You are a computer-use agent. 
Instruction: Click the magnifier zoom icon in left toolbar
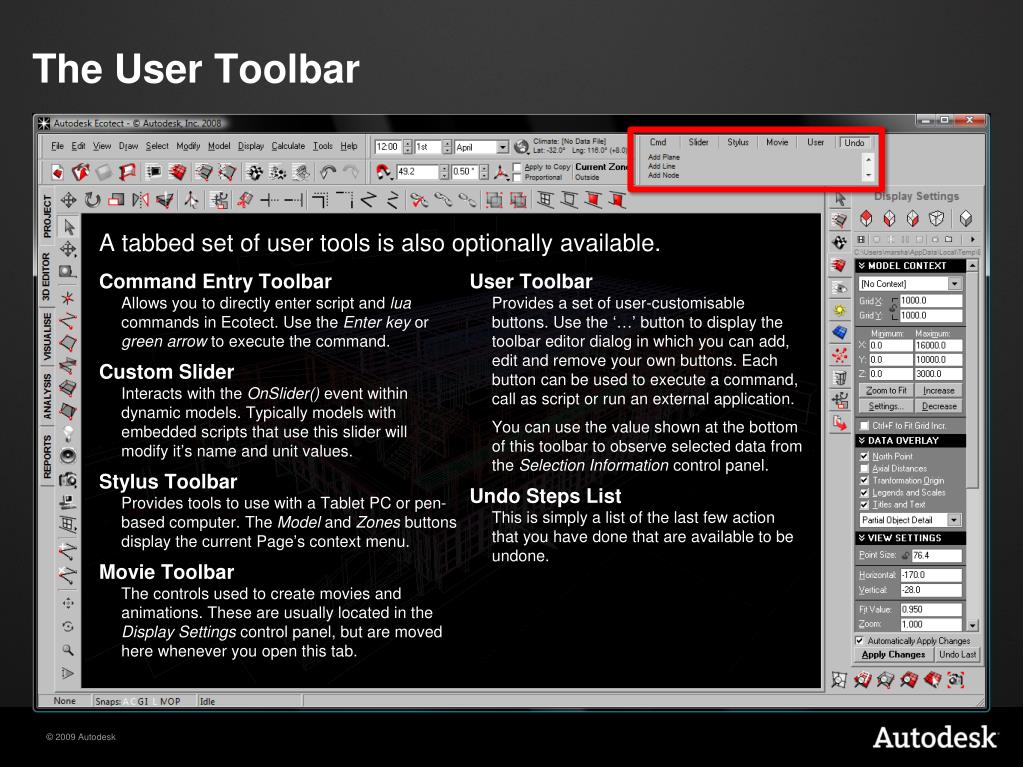tap(68, 650)
